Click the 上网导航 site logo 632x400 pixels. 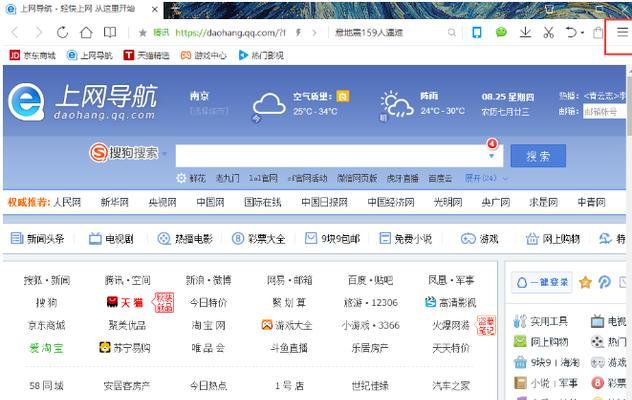click(x=83, y=102)
